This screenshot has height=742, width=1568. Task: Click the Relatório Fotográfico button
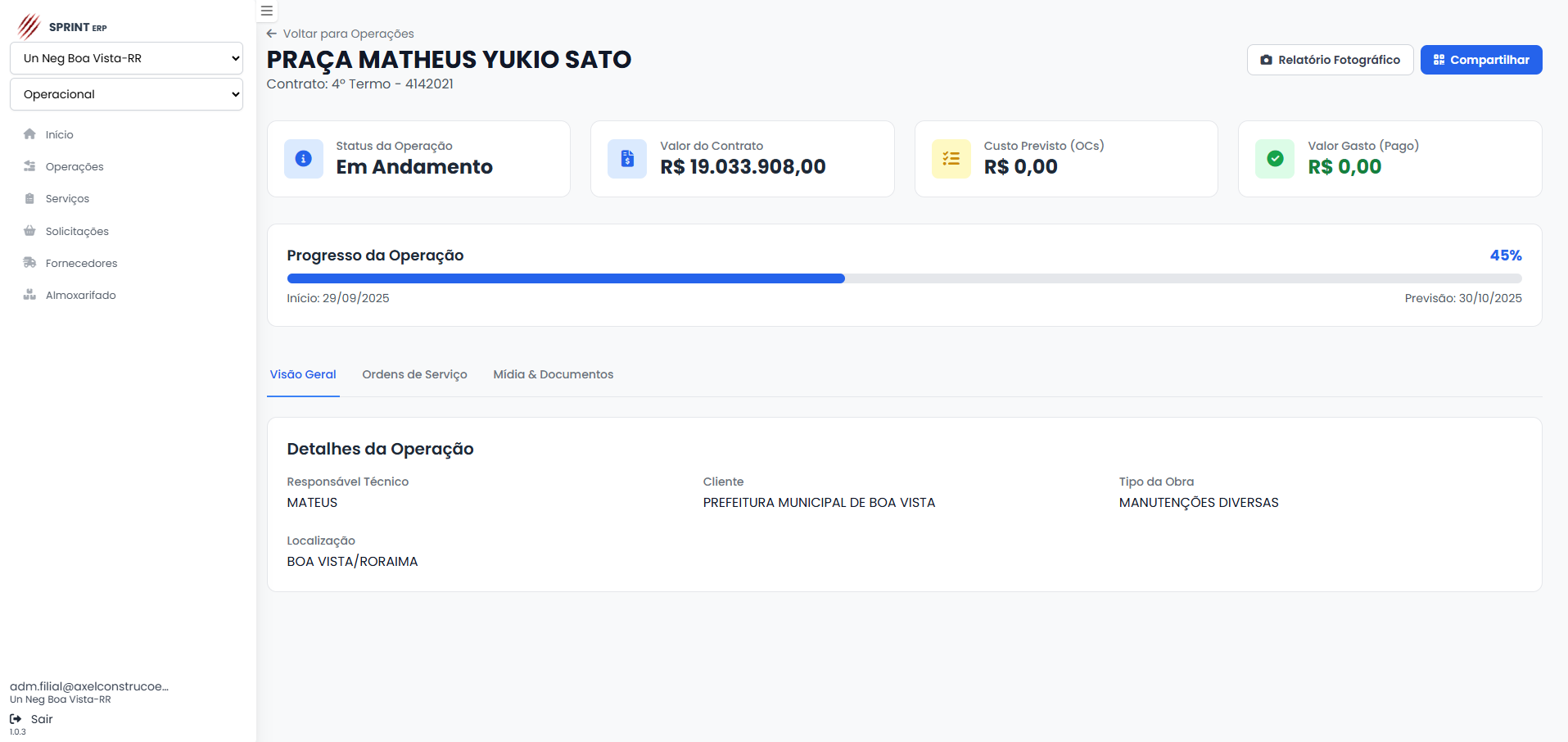(x=1330, y=60)
